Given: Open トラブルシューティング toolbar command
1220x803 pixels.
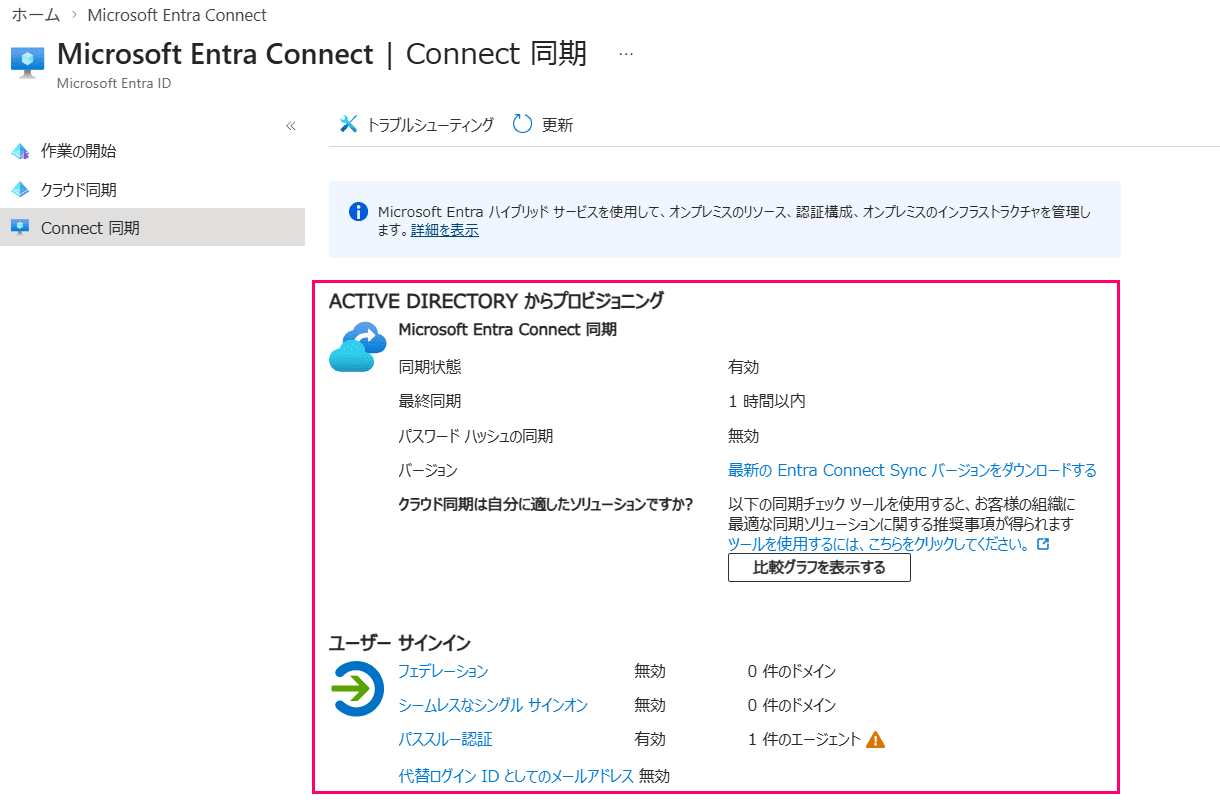Looking at the screenshot, I should (x=417, y=125).
